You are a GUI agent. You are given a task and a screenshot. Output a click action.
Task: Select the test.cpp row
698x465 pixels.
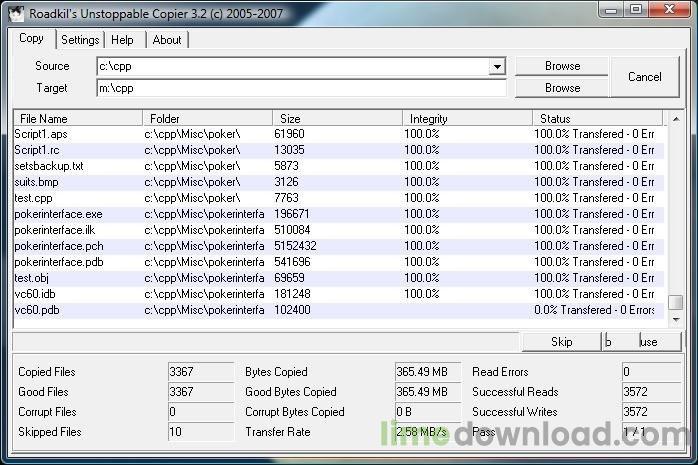tap(339, 198)
